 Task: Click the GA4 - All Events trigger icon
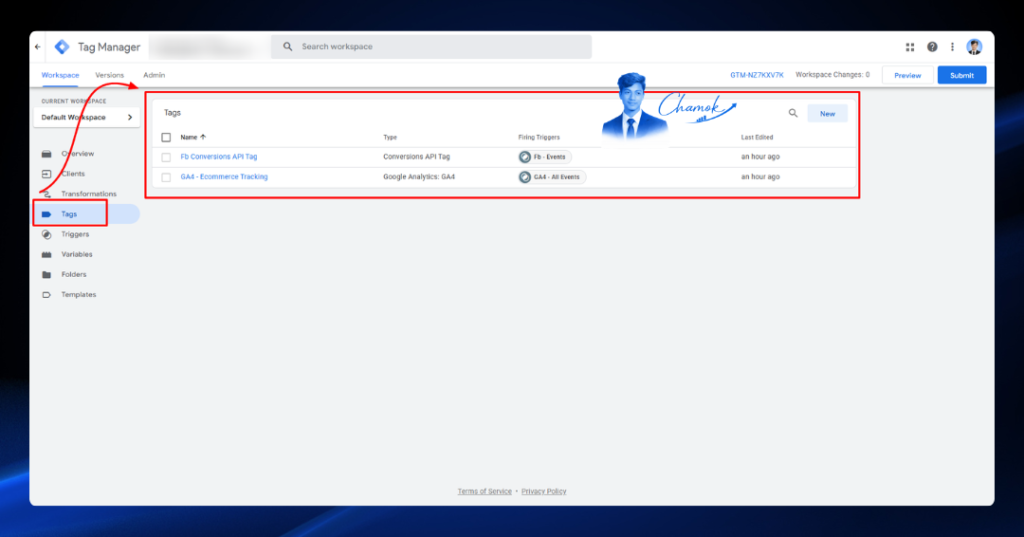tap(524, 177)
